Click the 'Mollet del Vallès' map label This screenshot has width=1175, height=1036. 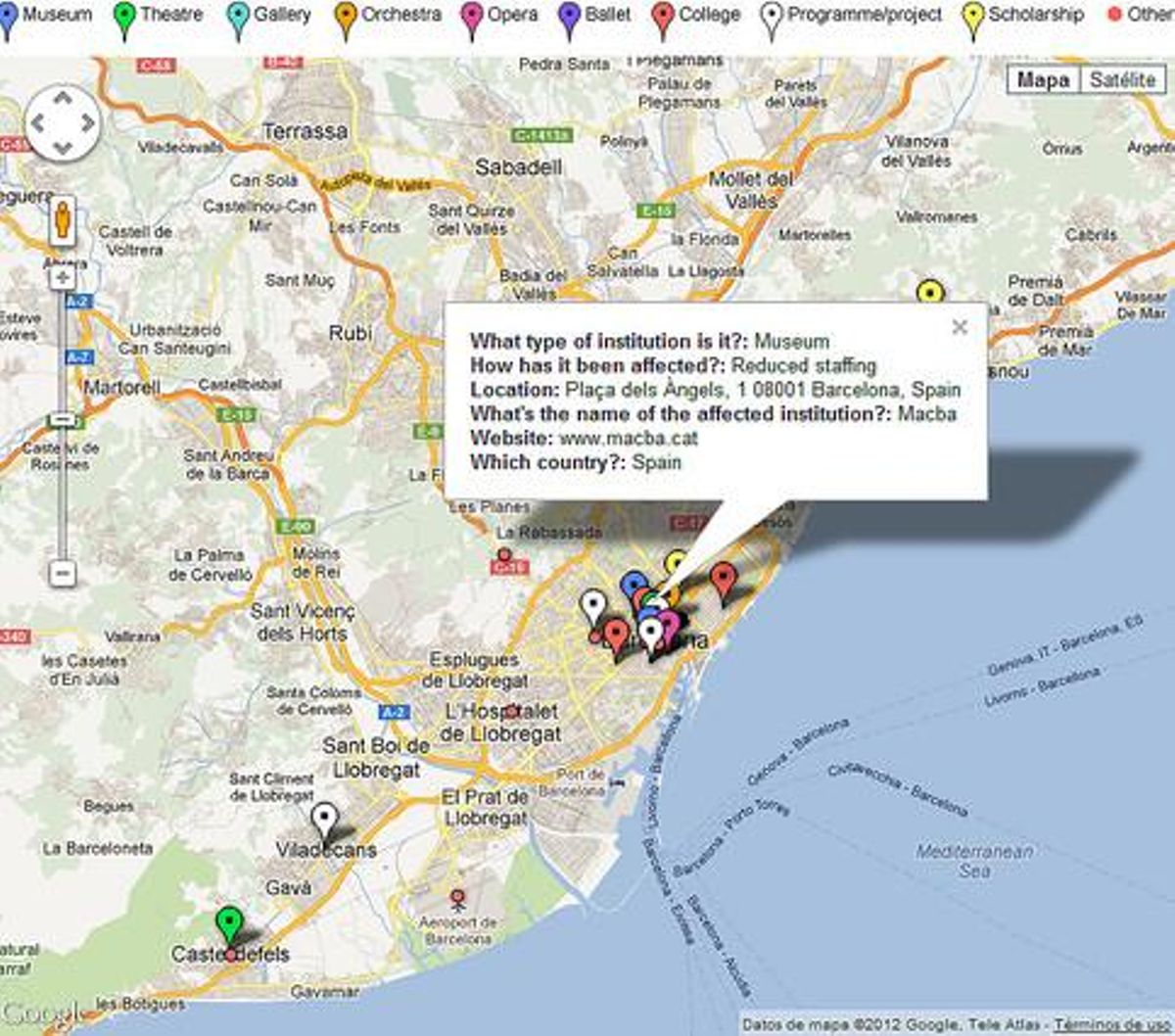pos(751,190)
